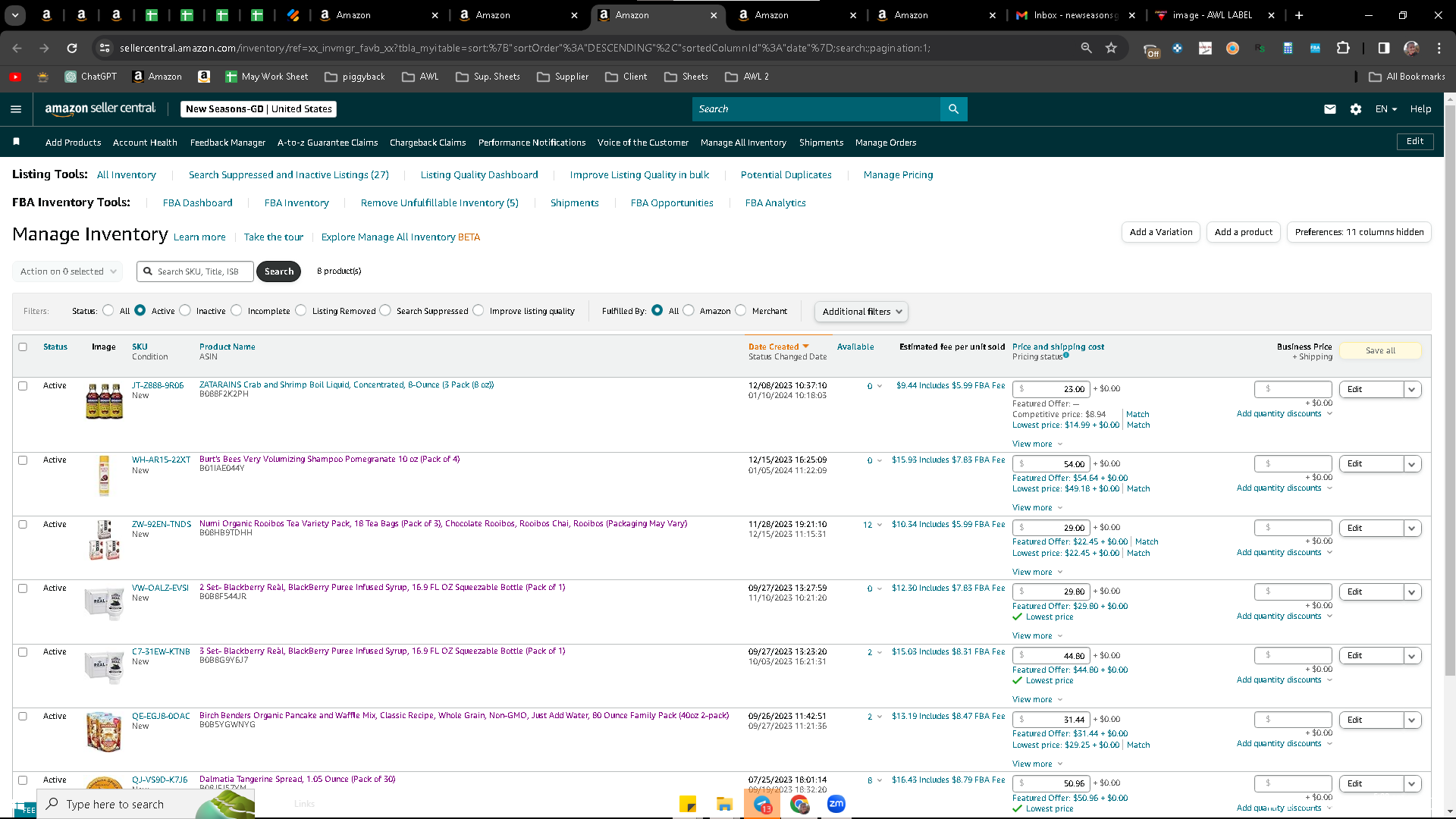This screenshot has height=819, width=1456.
Task: Open the Manage Pricing link
Action: pos(899,175)
